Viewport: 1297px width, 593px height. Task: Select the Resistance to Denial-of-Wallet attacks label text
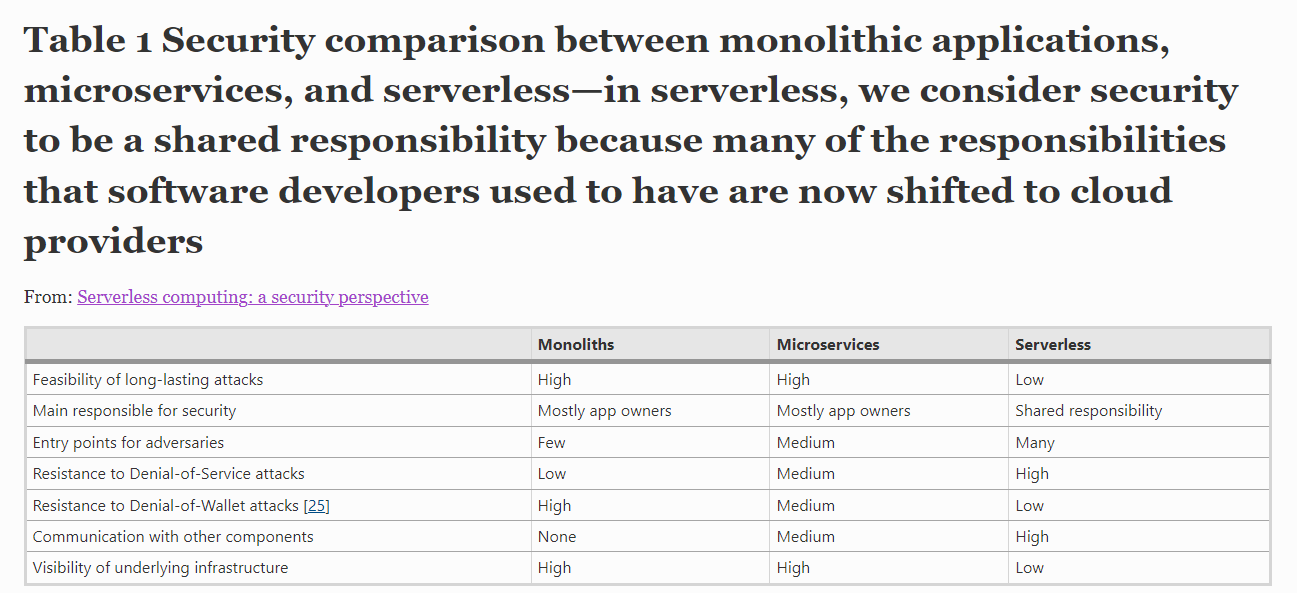click(166, 506)
